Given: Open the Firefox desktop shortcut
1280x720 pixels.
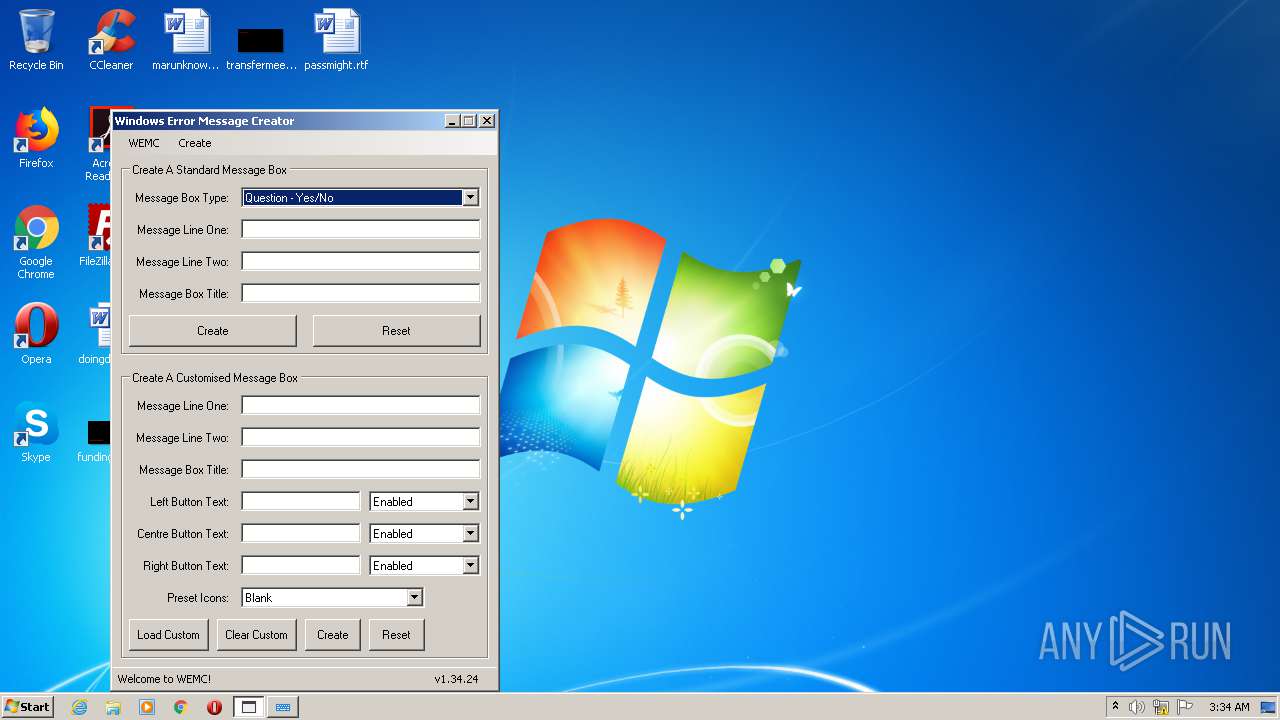Looking at the screenshot, I should pyautogui.click(x=36, y=138).
